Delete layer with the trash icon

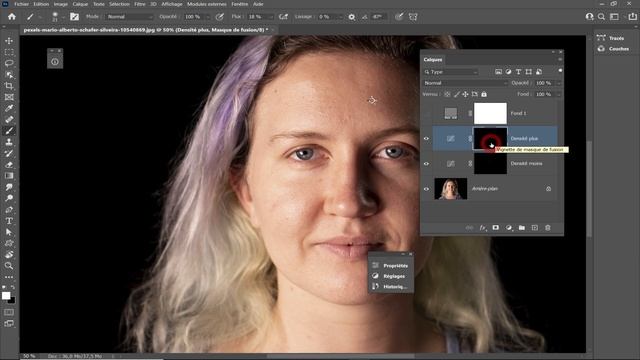point(548,228)
